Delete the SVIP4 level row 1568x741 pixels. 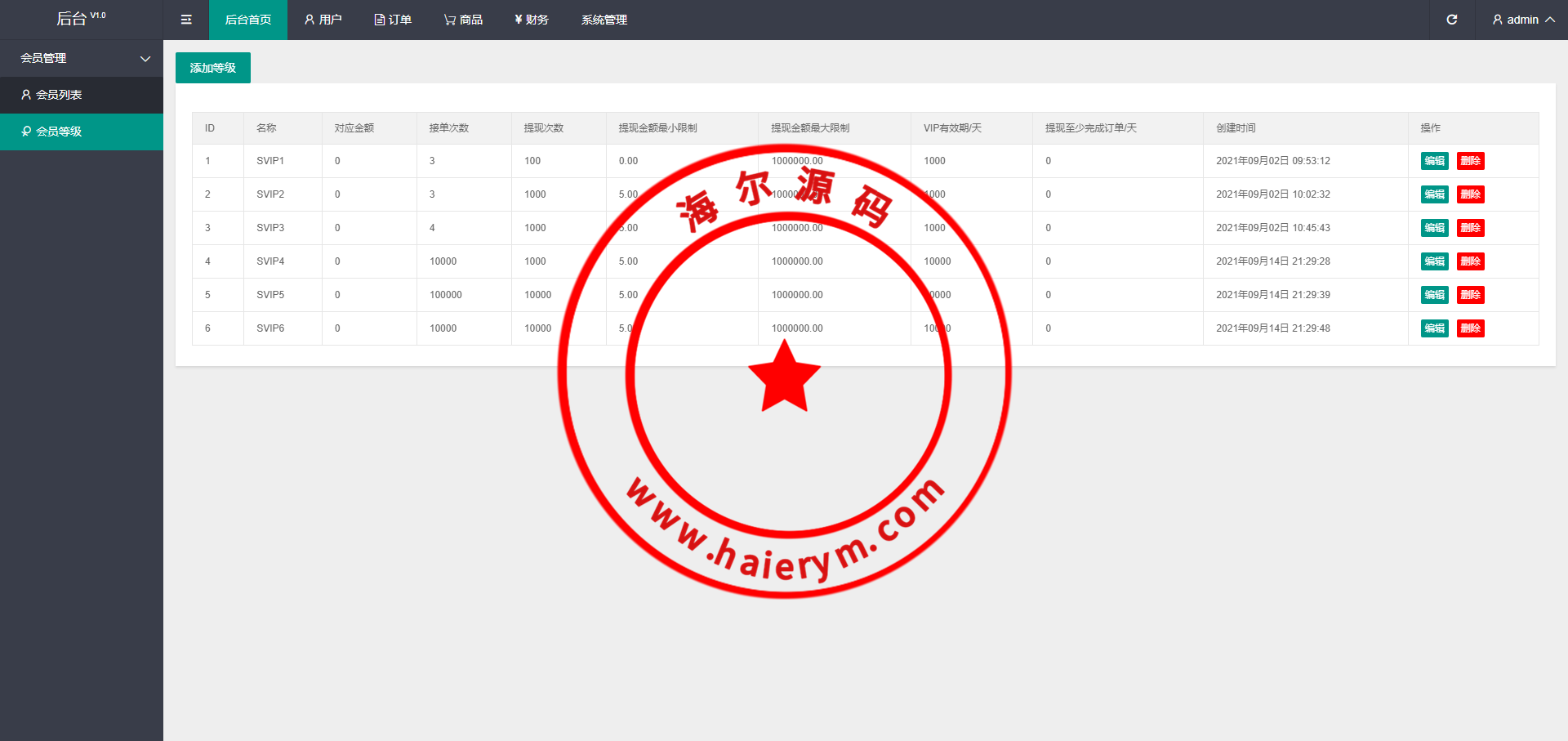(x=1470, y=261)
